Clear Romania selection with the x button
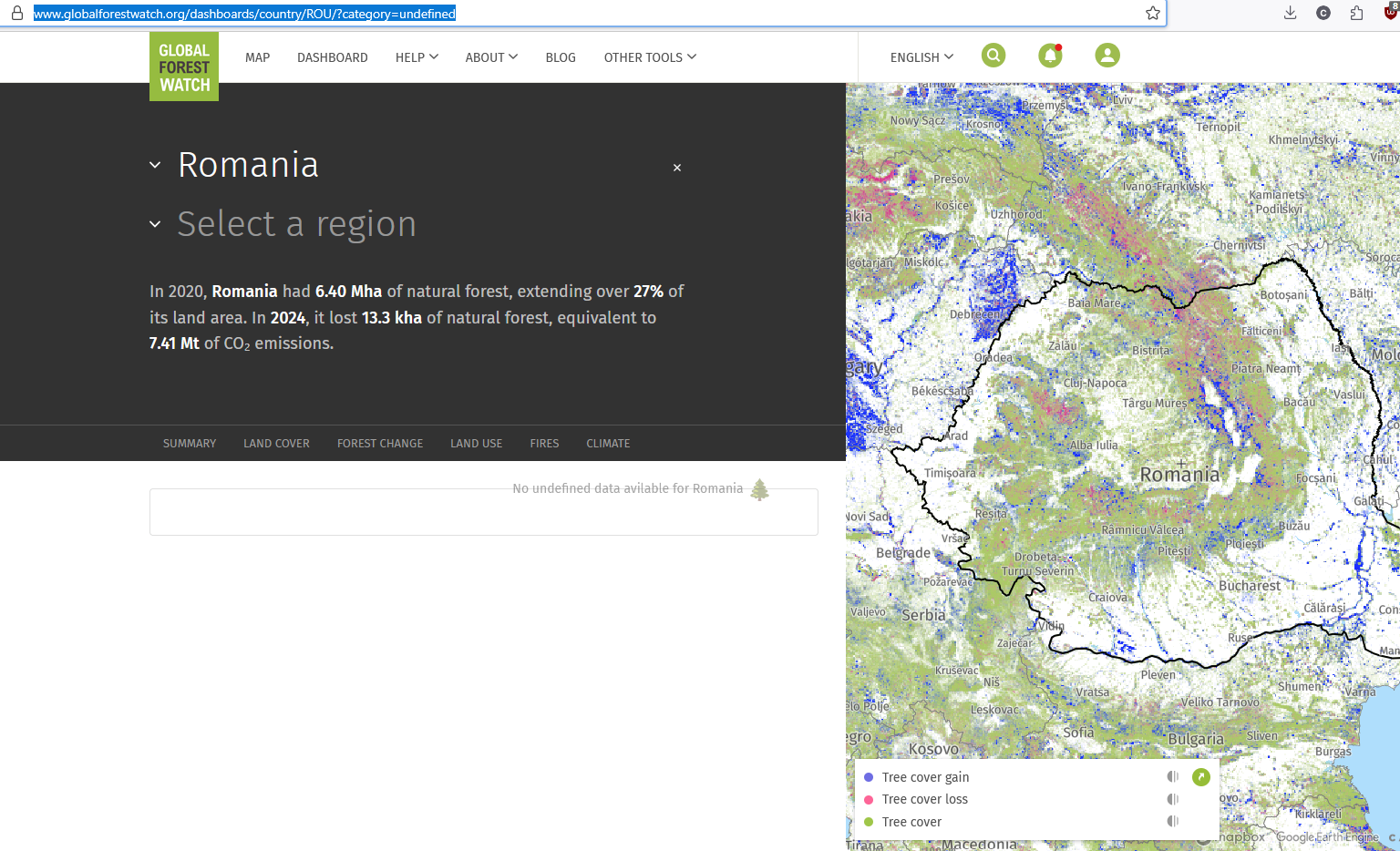The width and height of the screenshot is (1400, 851). 677,168
